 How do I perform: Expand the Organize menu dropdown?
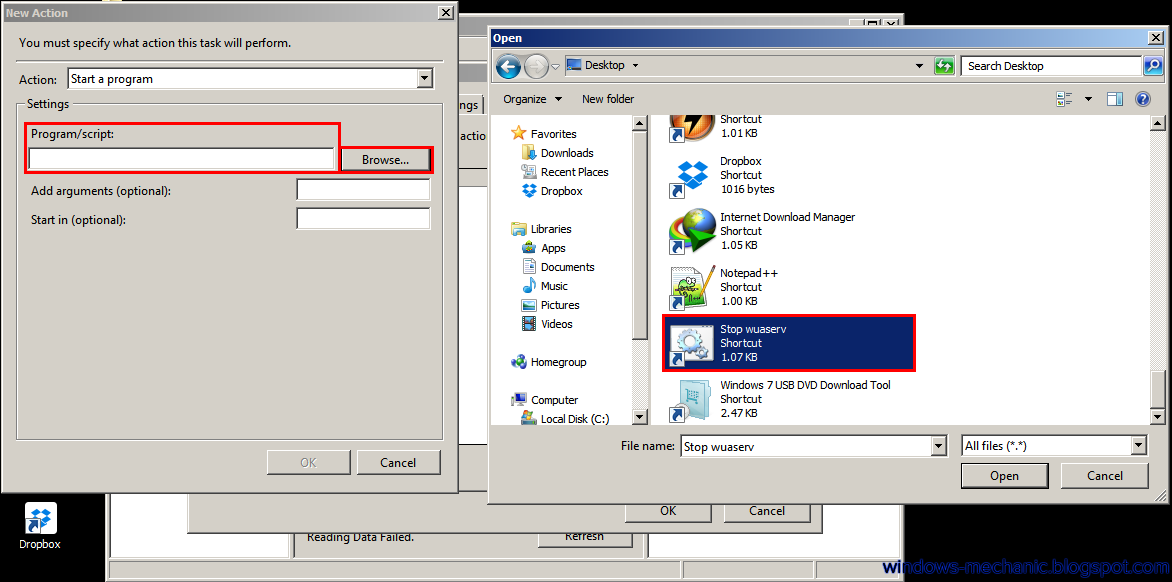pos(558,99)
